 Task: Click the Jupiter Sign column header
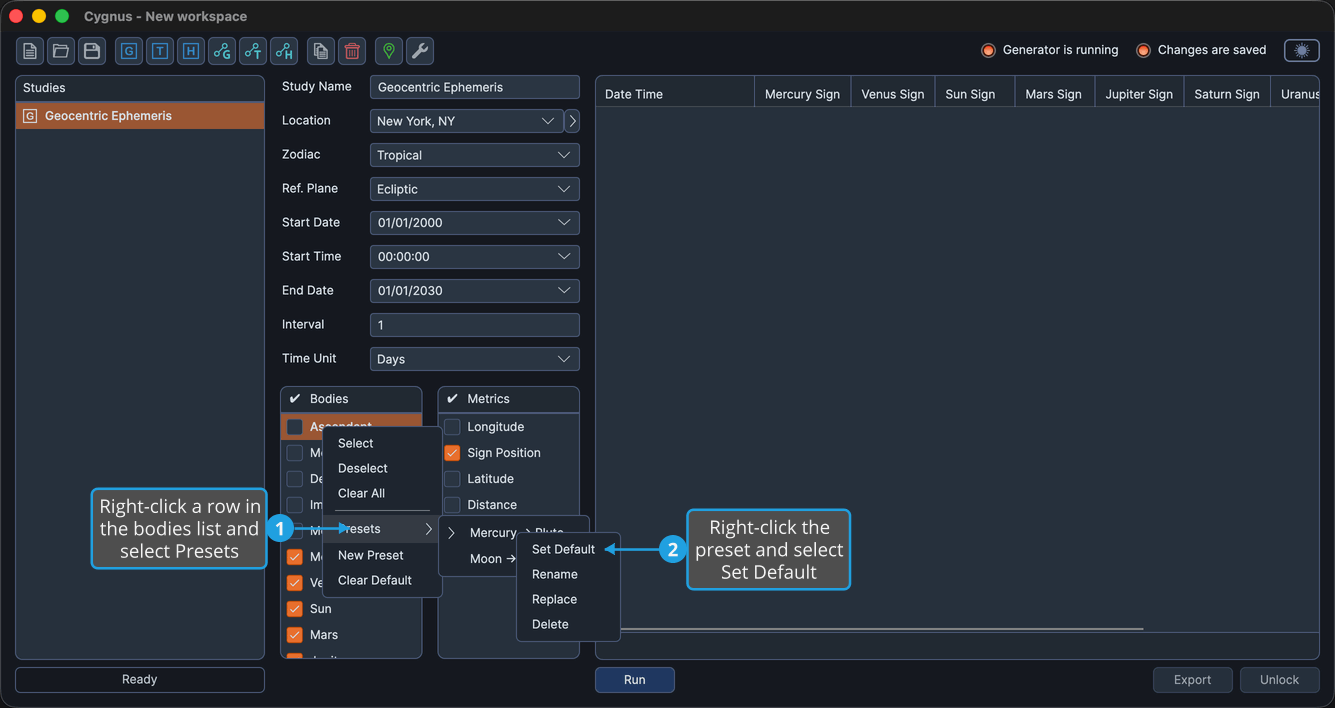1139,94
